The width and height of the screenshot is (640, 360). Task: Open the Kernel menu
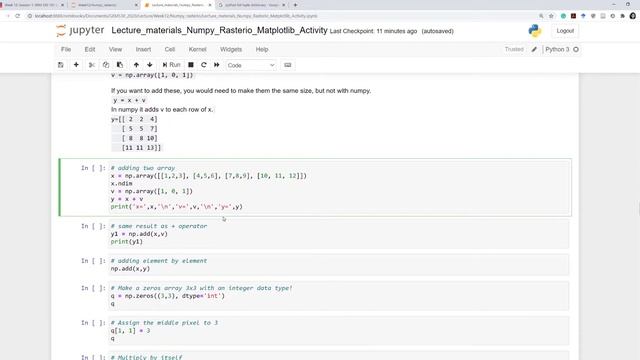[198, 49]
